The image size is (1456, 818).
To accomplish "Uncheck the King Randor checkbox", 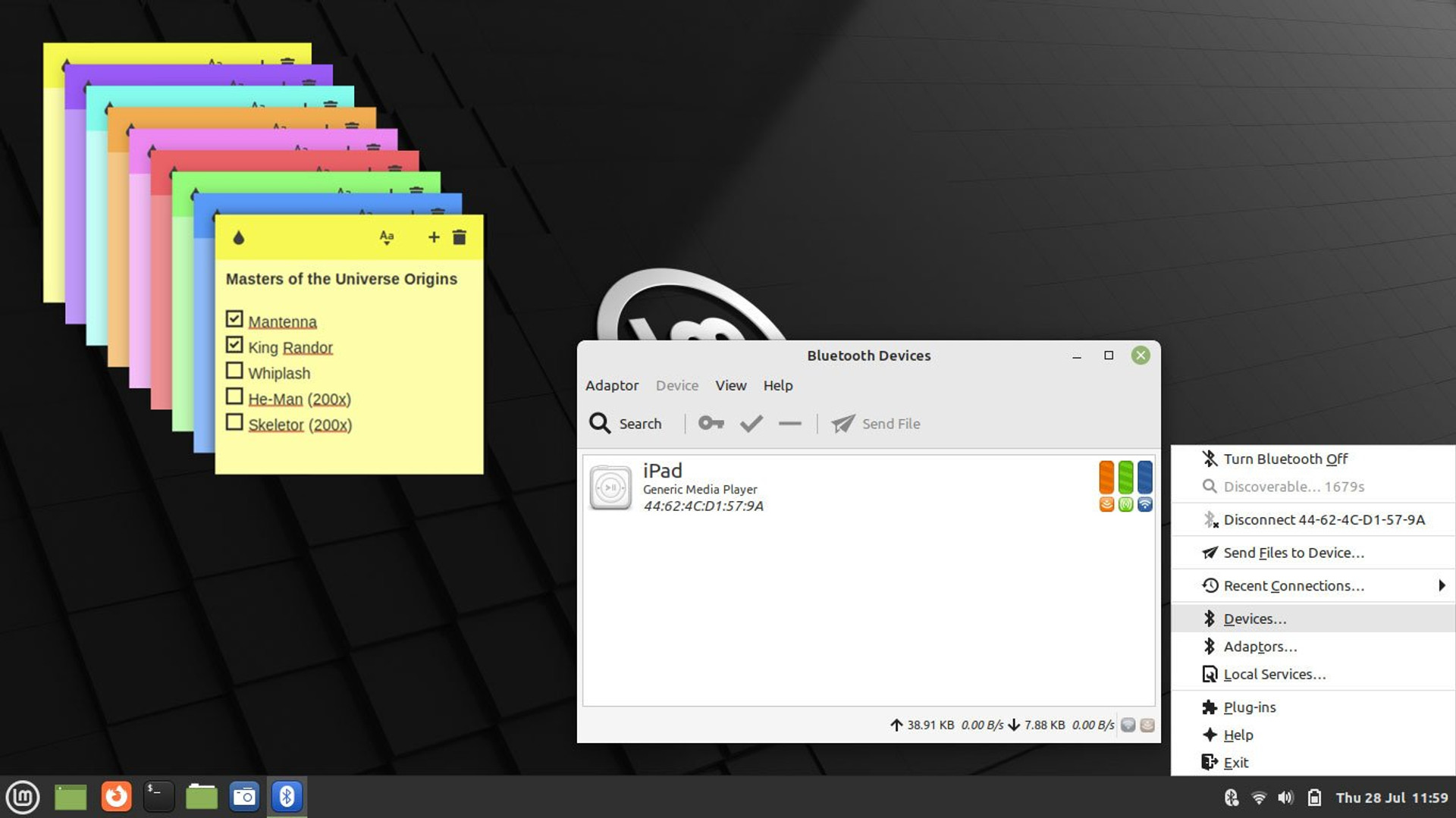I will tap(234, 345).
